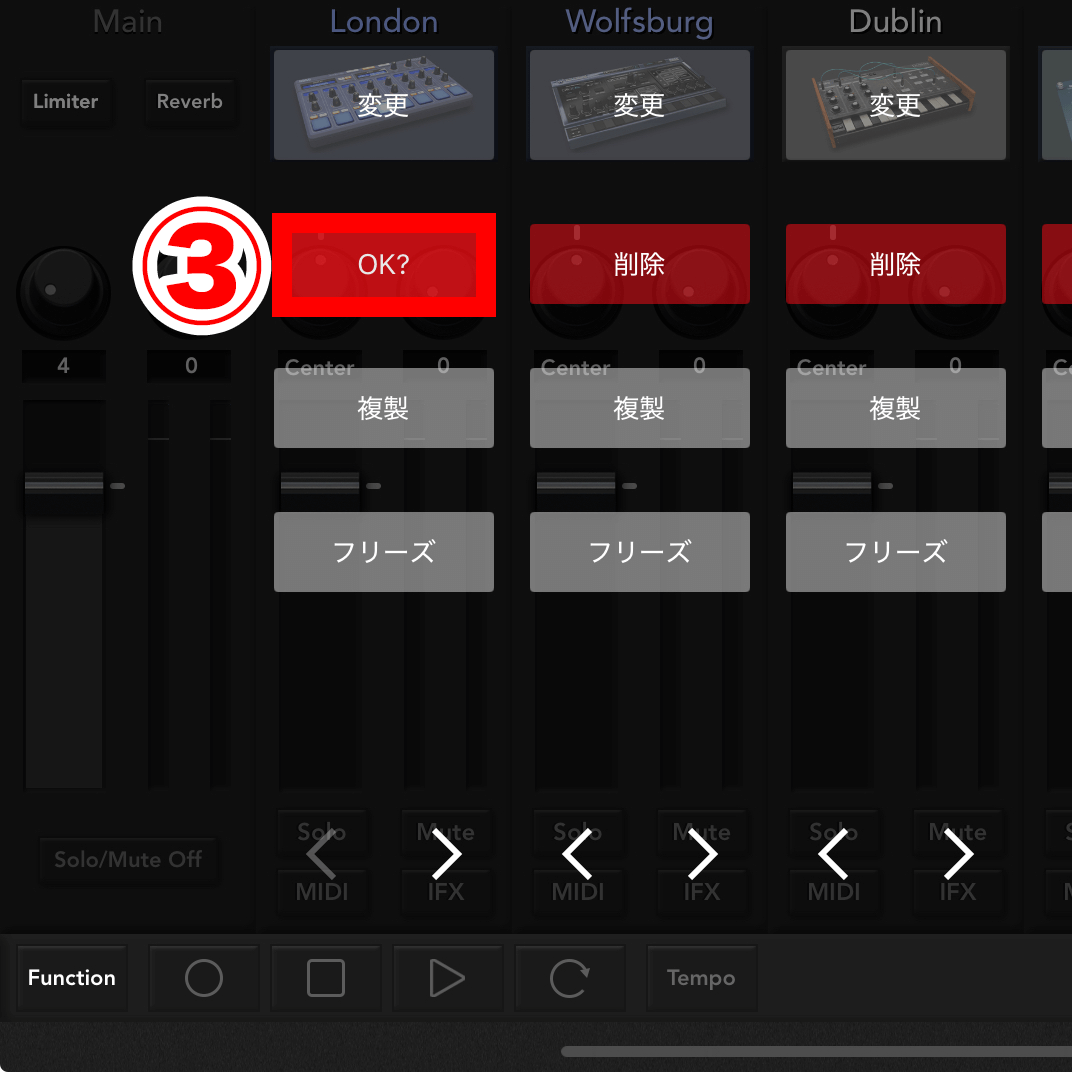
Task: Tap the Function button in transport bar
Action: (x=72, y=978)
